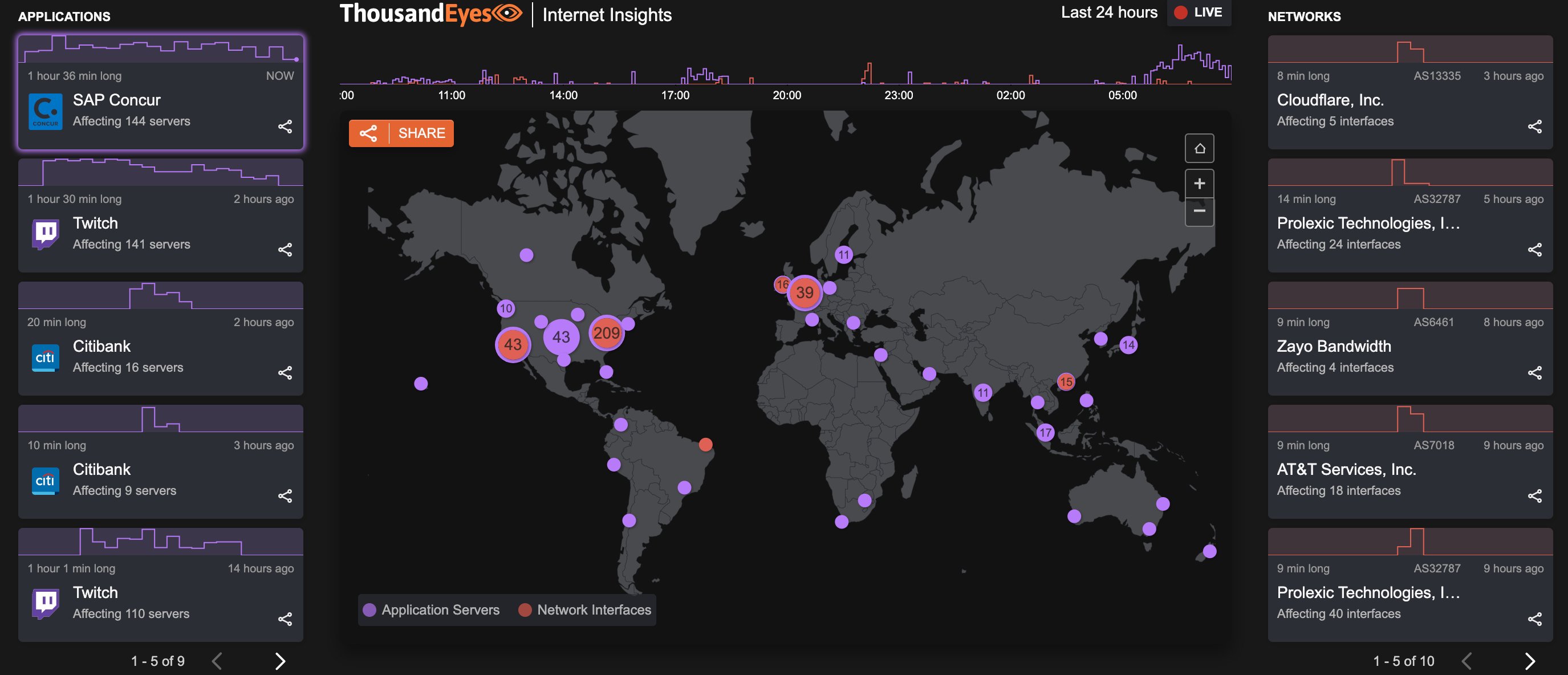Share the Twitch 110 servers outage
This screenshot has height=675, width=1568.
point(285,619)
